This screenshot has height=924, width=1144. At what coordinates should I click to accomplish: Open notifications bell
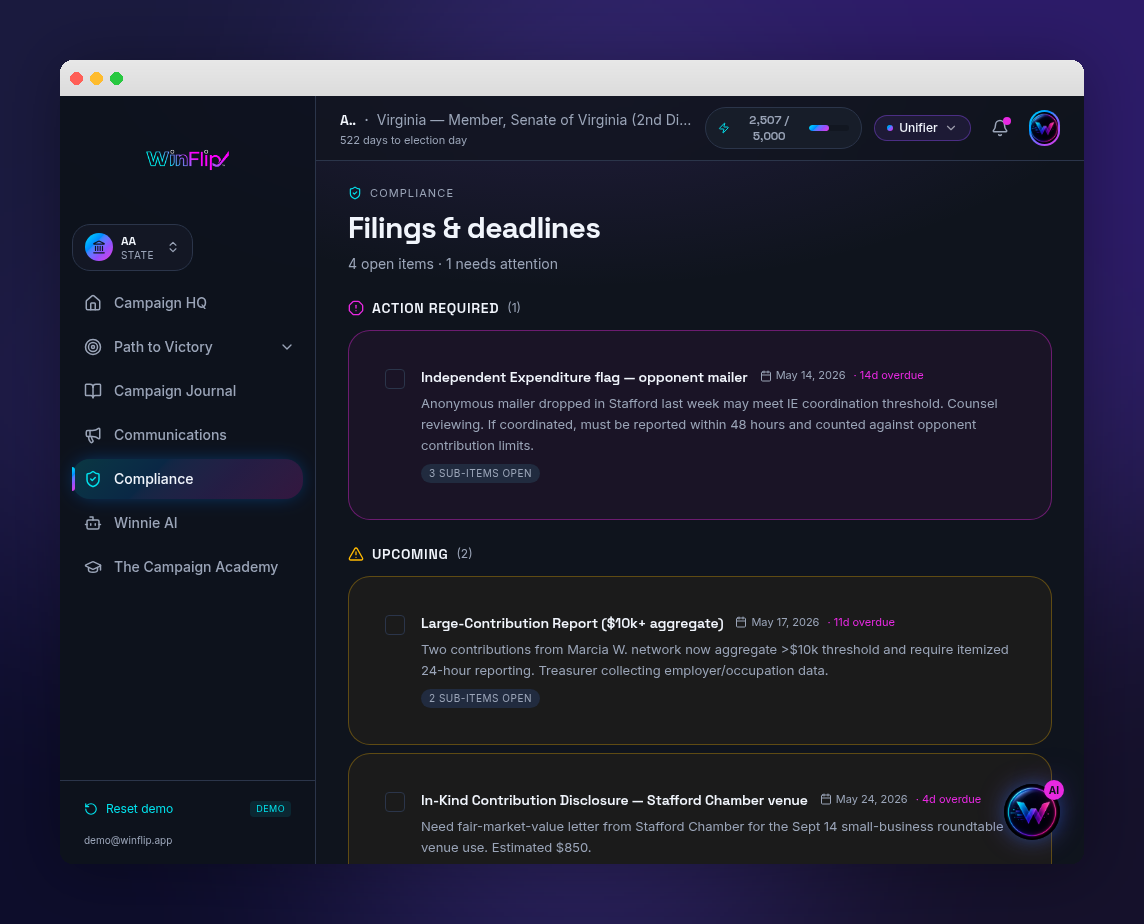(x=1000, y=128)
